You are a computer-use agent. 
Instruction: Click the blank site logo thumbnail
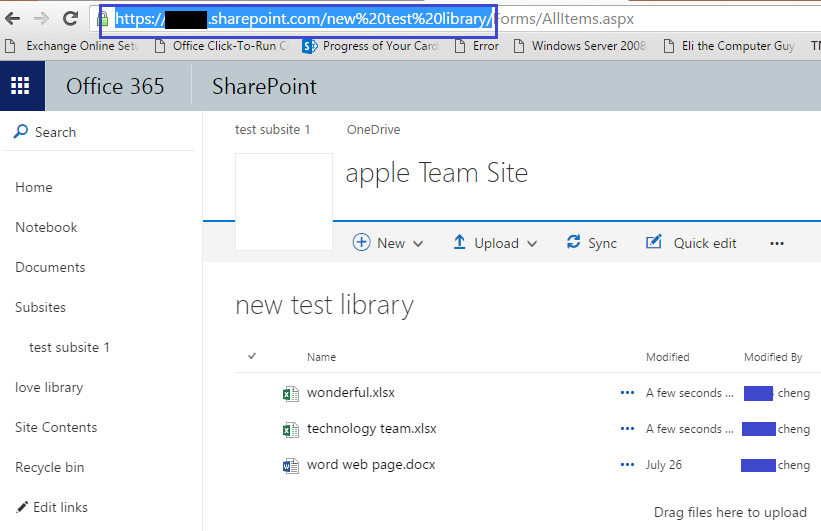pos(284,202)
